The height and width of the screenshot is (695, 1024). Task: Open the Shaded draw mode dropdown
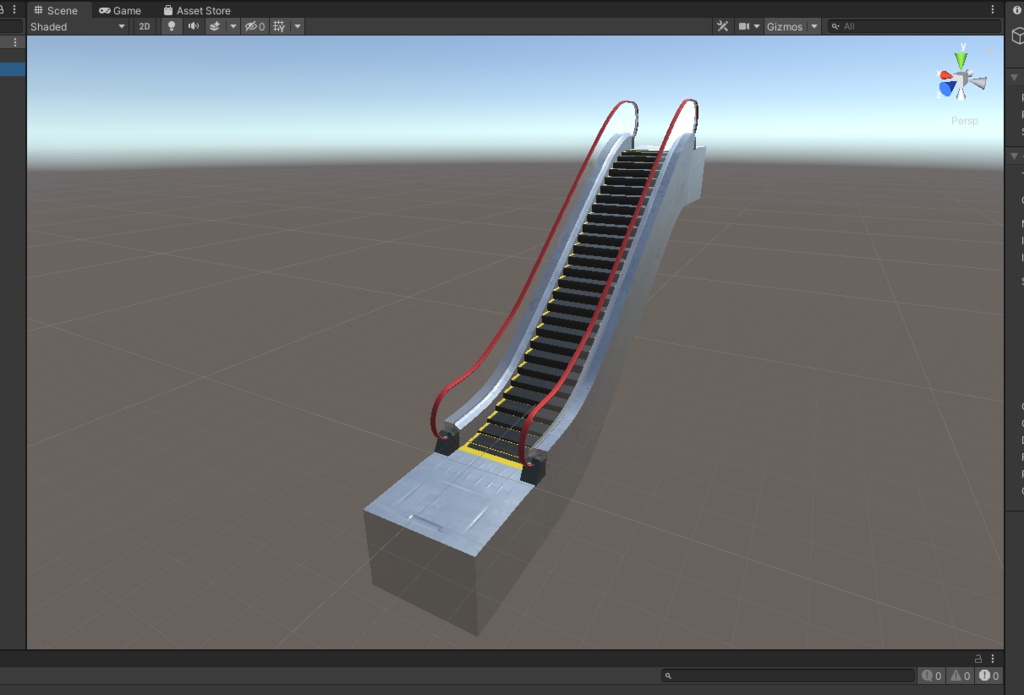tap(75, 26)
